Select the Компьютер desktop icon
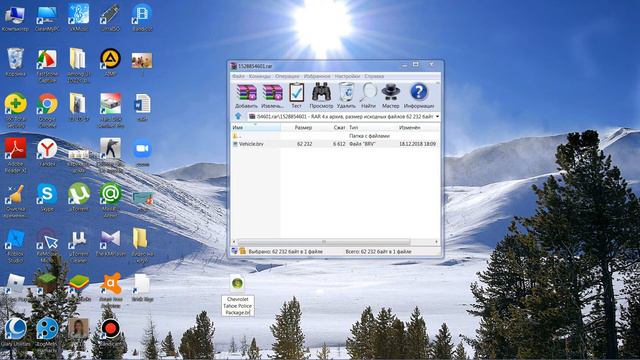 click(x=15, y=18)
